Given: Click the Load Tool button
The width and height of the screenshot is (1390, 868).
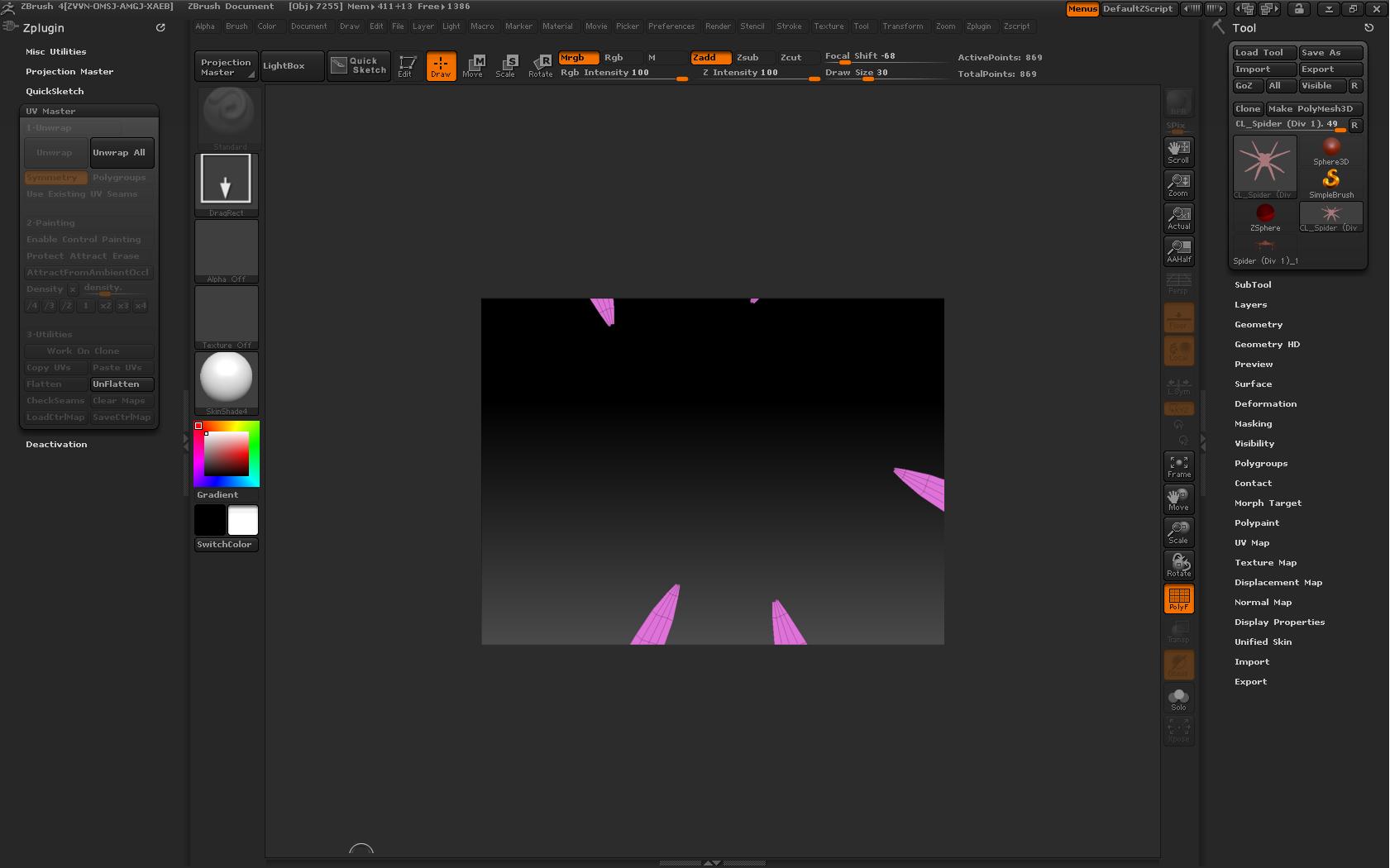Looking at the screenshot, I should [1264, 53].
